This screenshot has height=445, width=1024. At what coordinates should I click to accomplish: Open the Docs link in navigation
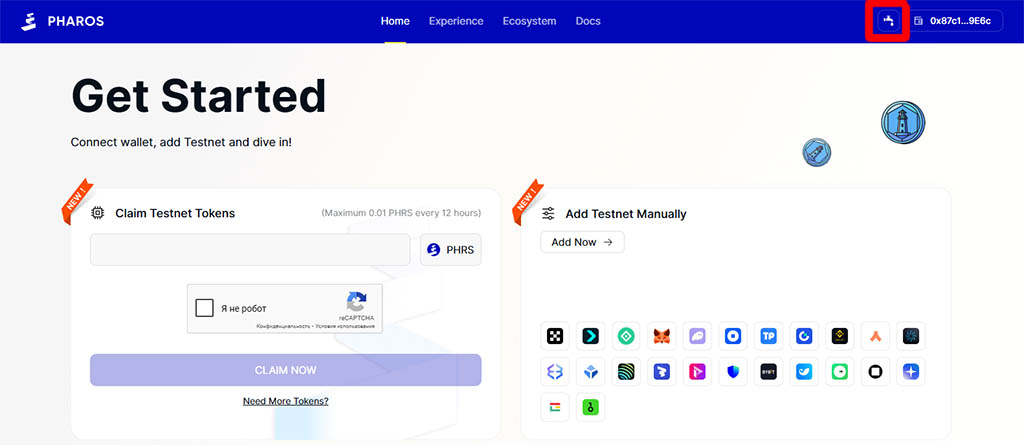588,21
